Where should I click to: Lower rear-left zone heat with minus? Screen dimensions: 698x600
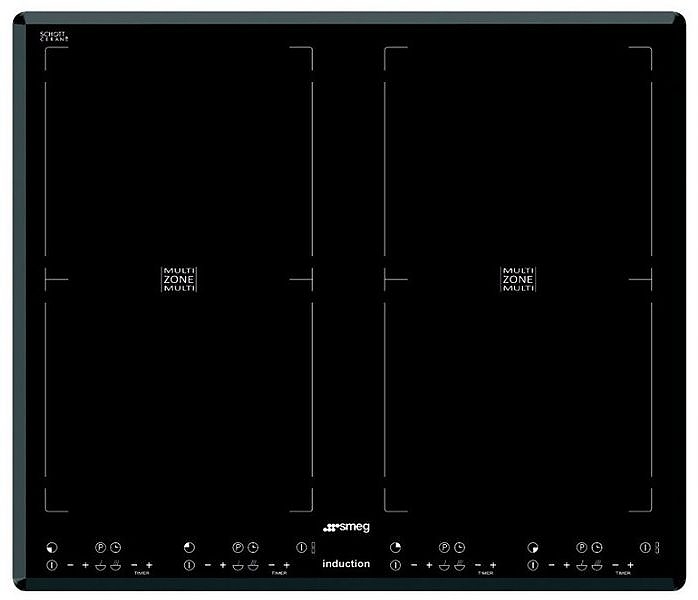coord(208,565)
